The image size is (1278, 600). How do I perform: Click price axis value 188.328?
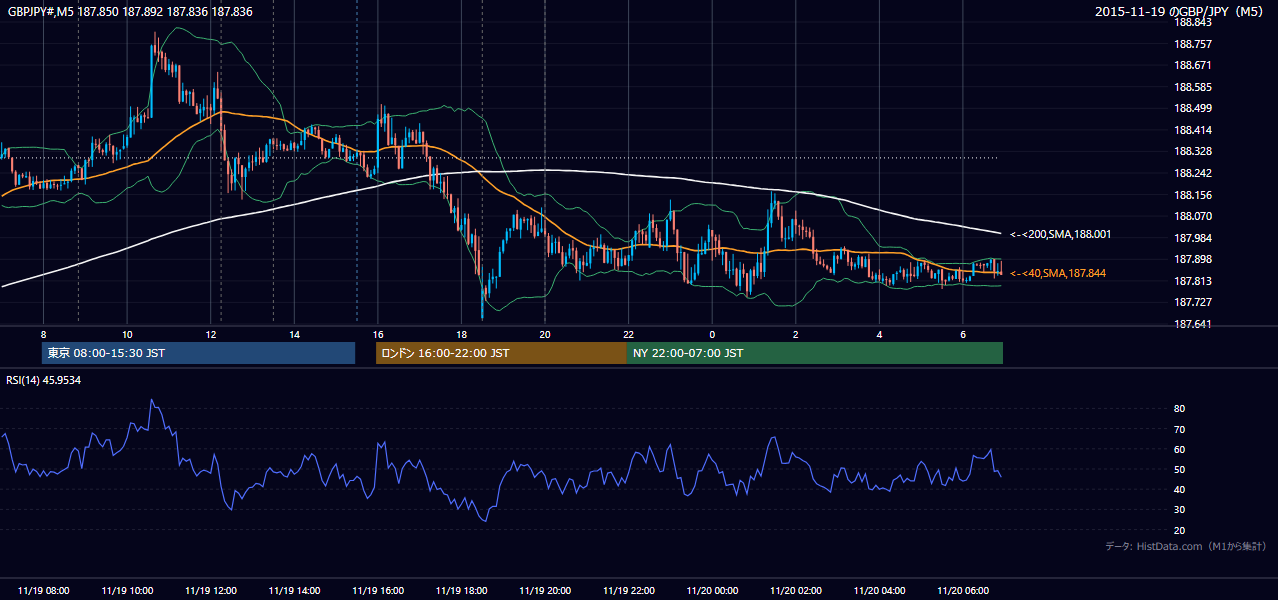1192,151
